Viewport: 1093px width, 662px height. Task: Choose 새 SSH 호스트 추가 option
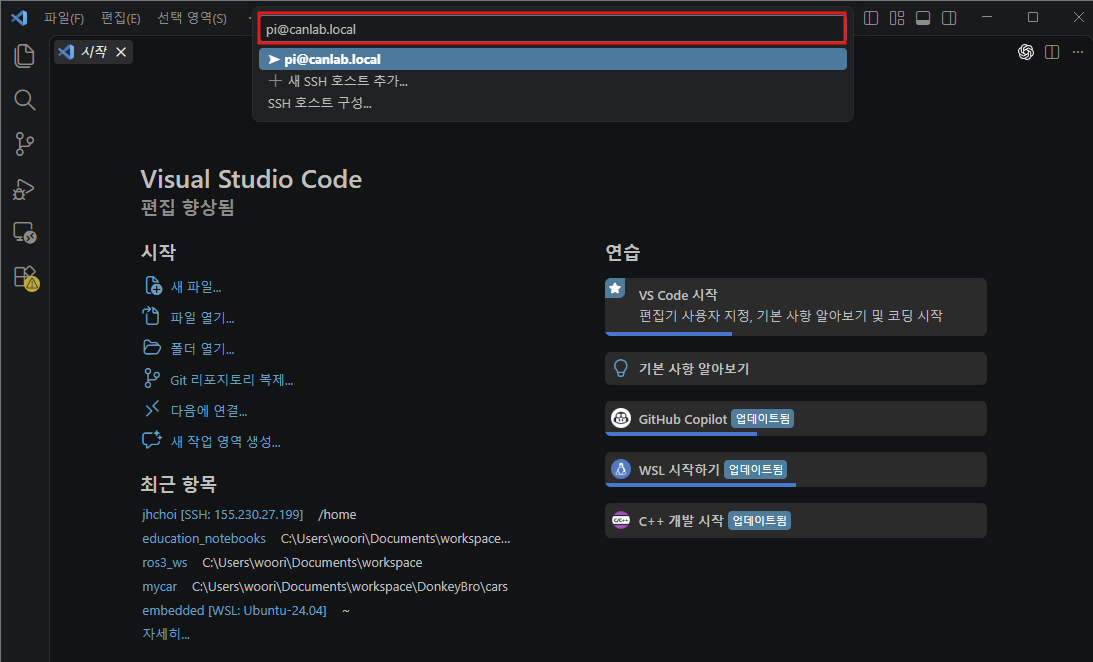(553, 81)
